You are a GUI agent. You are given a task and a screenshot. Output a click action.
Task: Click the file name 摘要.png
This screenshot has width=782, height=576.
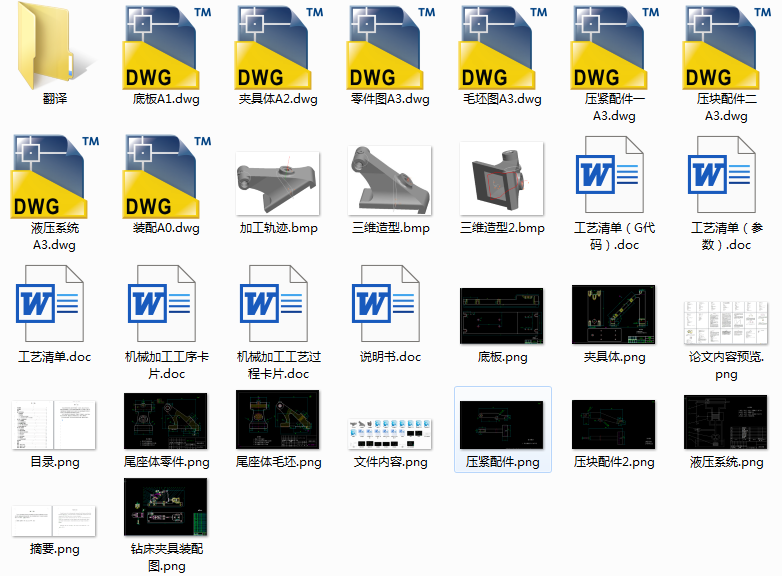point(55,549)
